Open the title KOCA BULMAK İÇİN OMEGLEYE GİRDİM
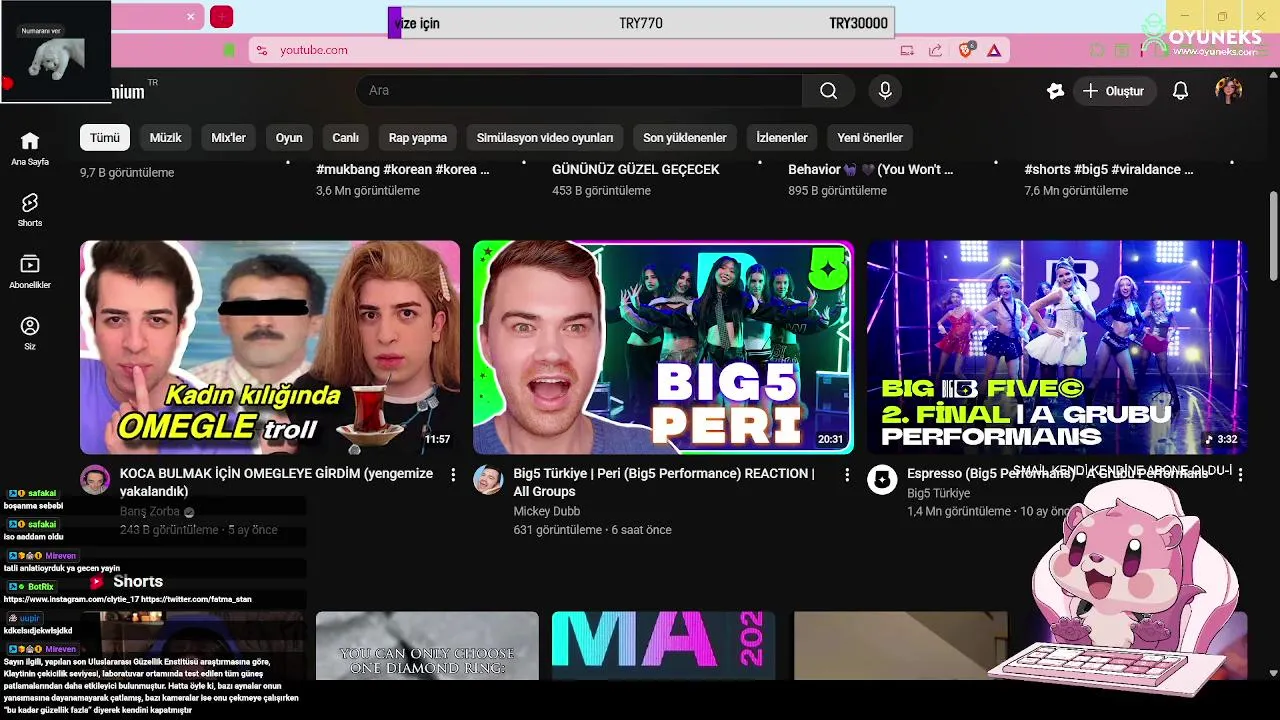The width and height of the screenshot is (1280, 720). [276, 482]
